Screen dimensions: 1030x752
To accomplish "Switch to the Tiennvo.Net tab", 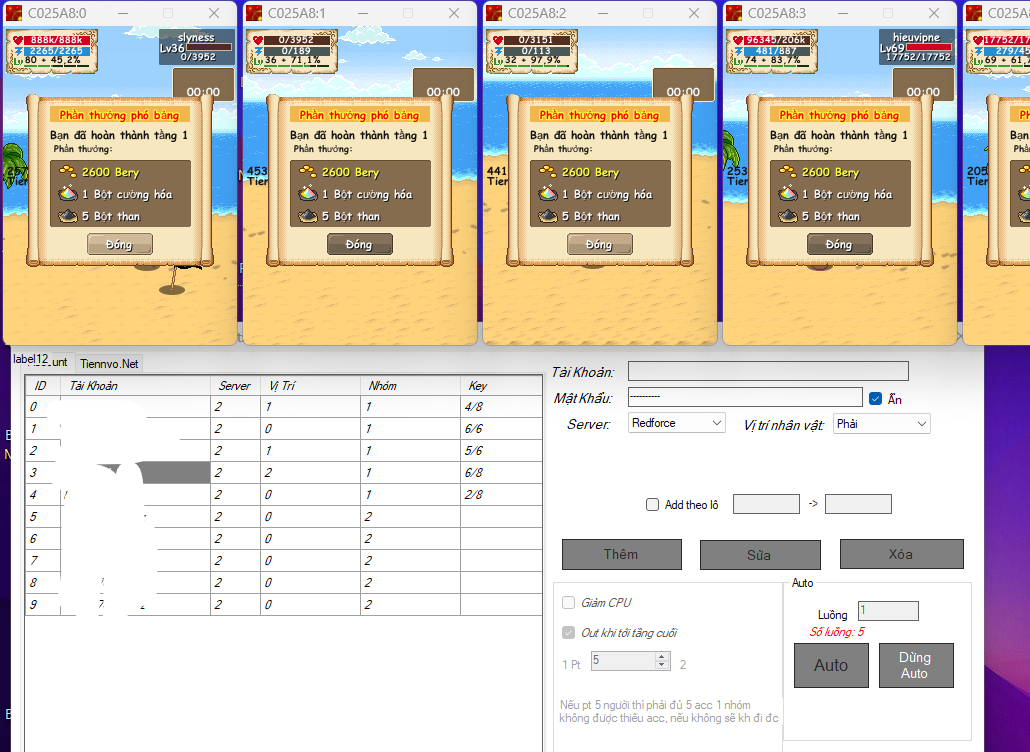I will (109, 363).
